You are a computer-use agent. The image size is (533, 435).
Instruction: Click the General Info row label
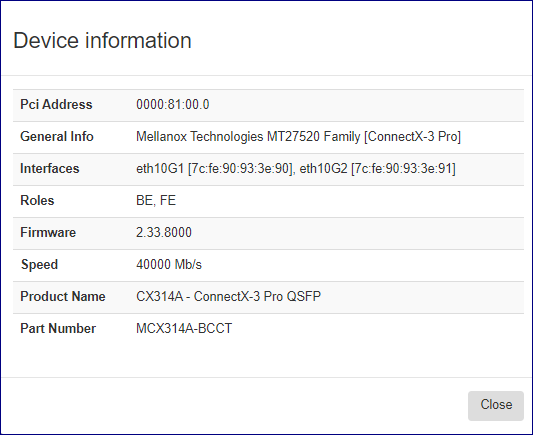57,136
